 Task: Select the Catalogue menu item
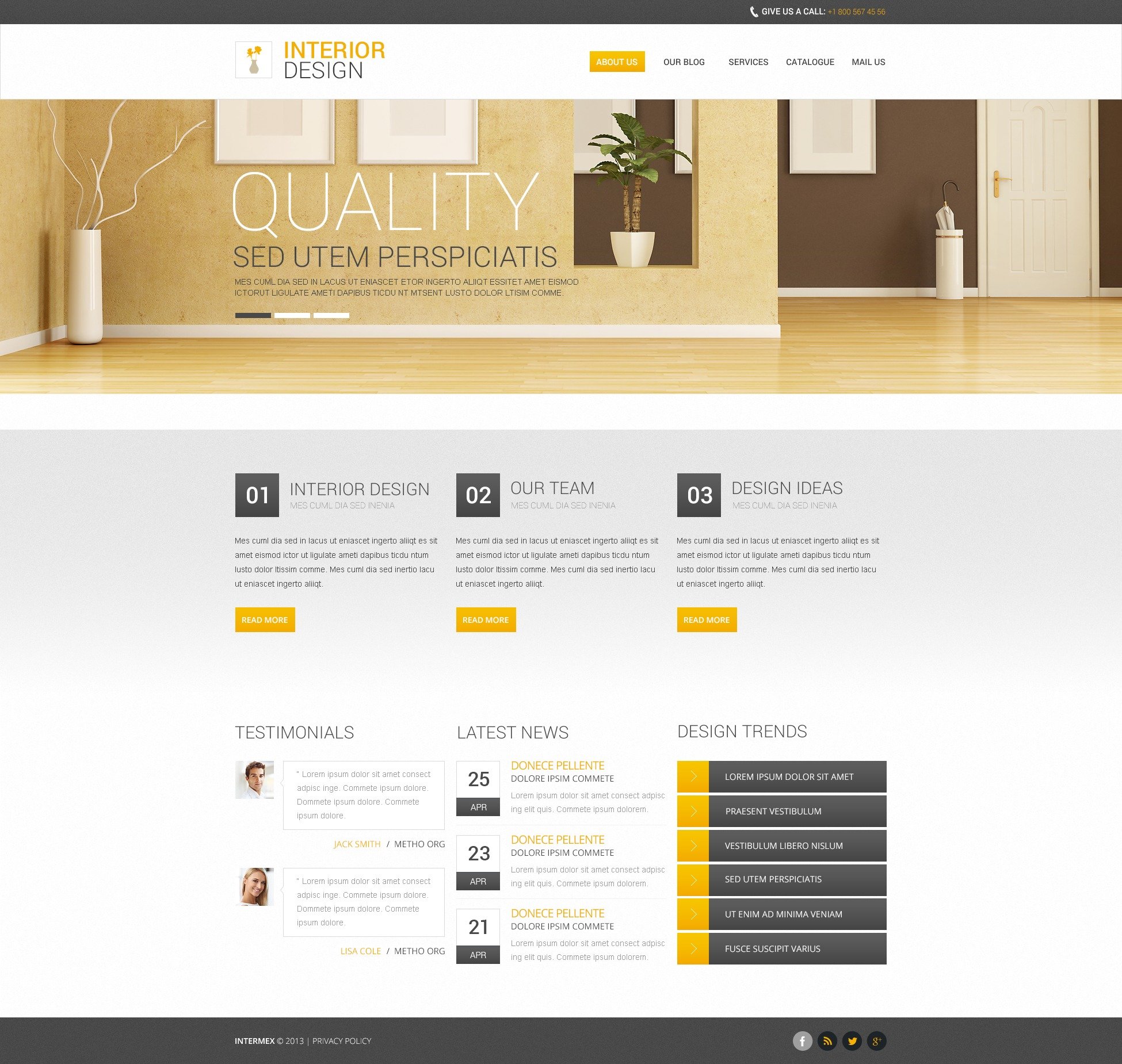[x=810, y=62]
